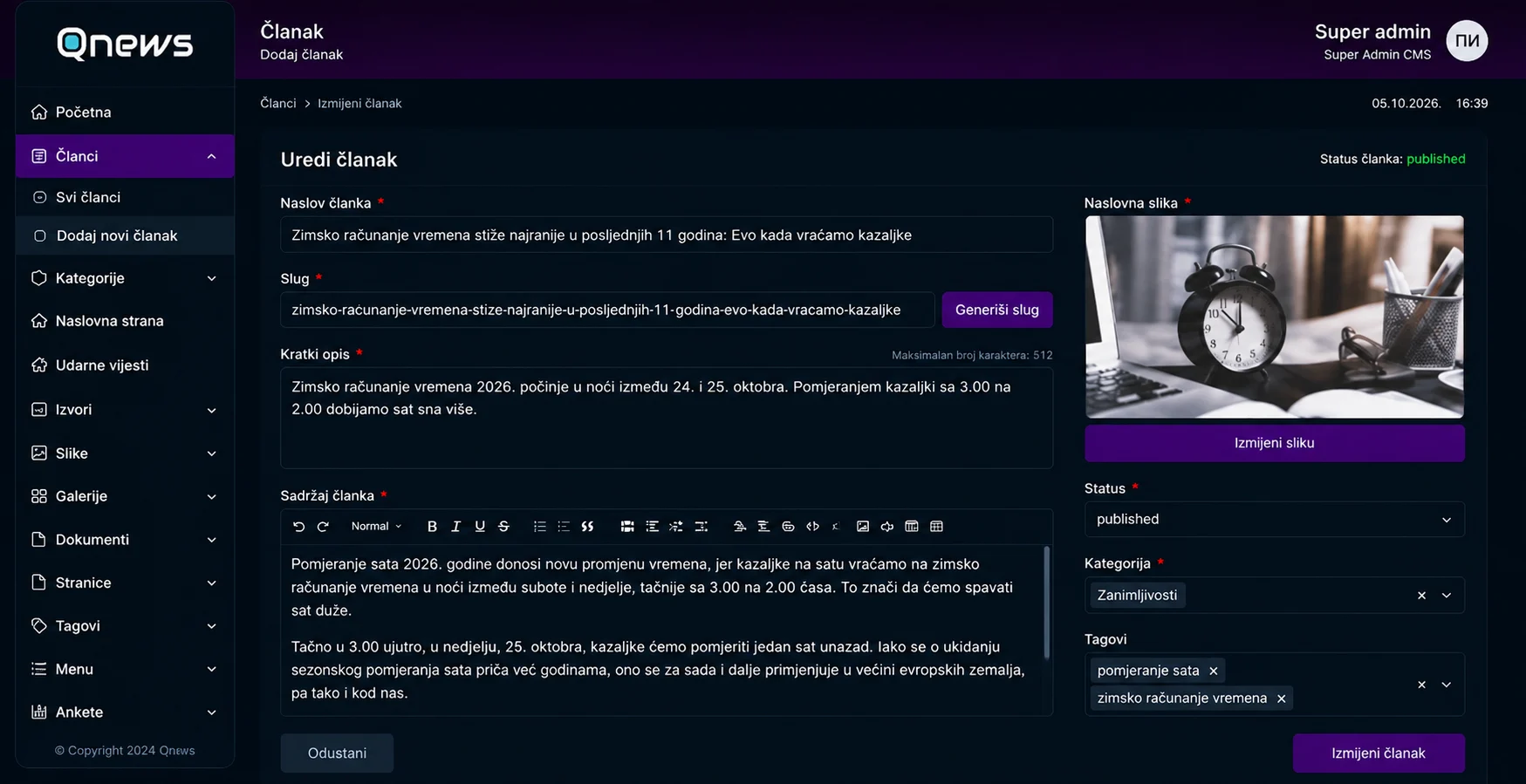Screen dimensions: 1526x784
Task: Open Udarne vijesti in the sidebar
Action: (125, 365)
